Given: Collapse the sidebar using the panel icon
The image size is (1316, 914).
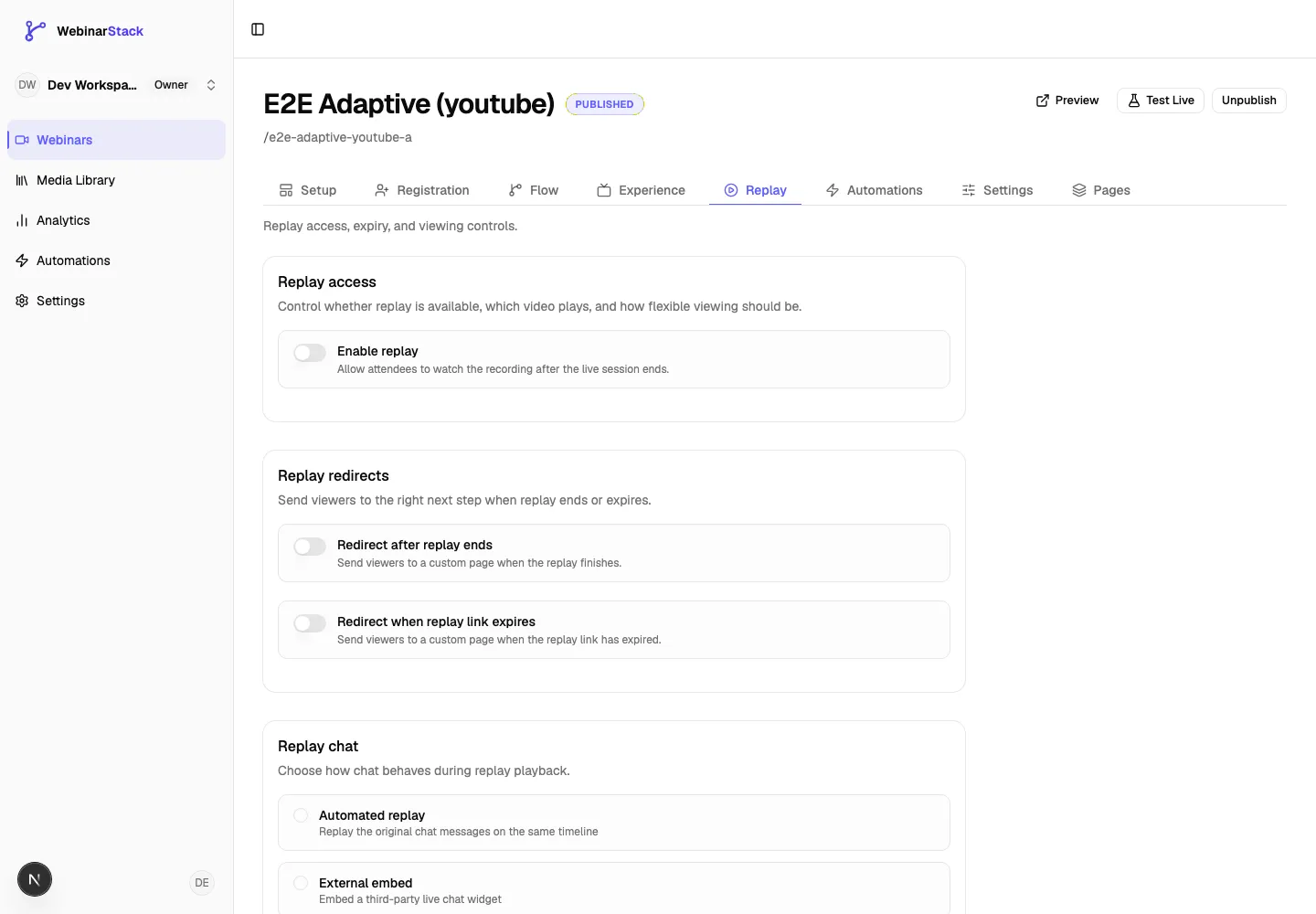Looking at the screenshot, I should [x=258, y=29].
